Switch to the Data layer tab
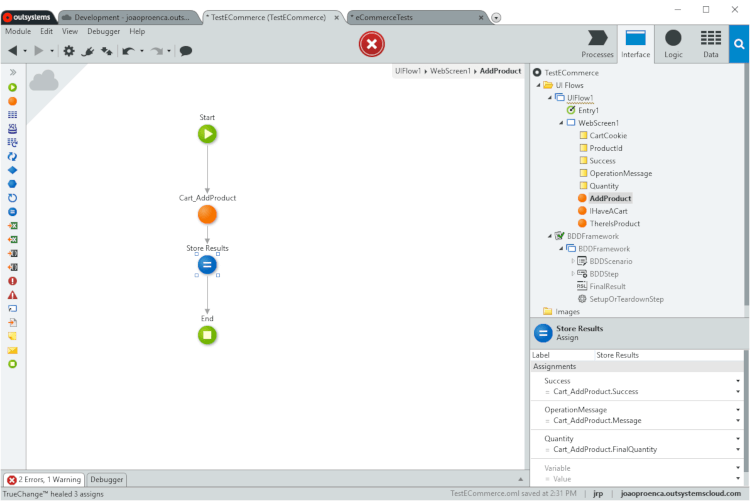 pyautogui.click(x=711, y=44)
